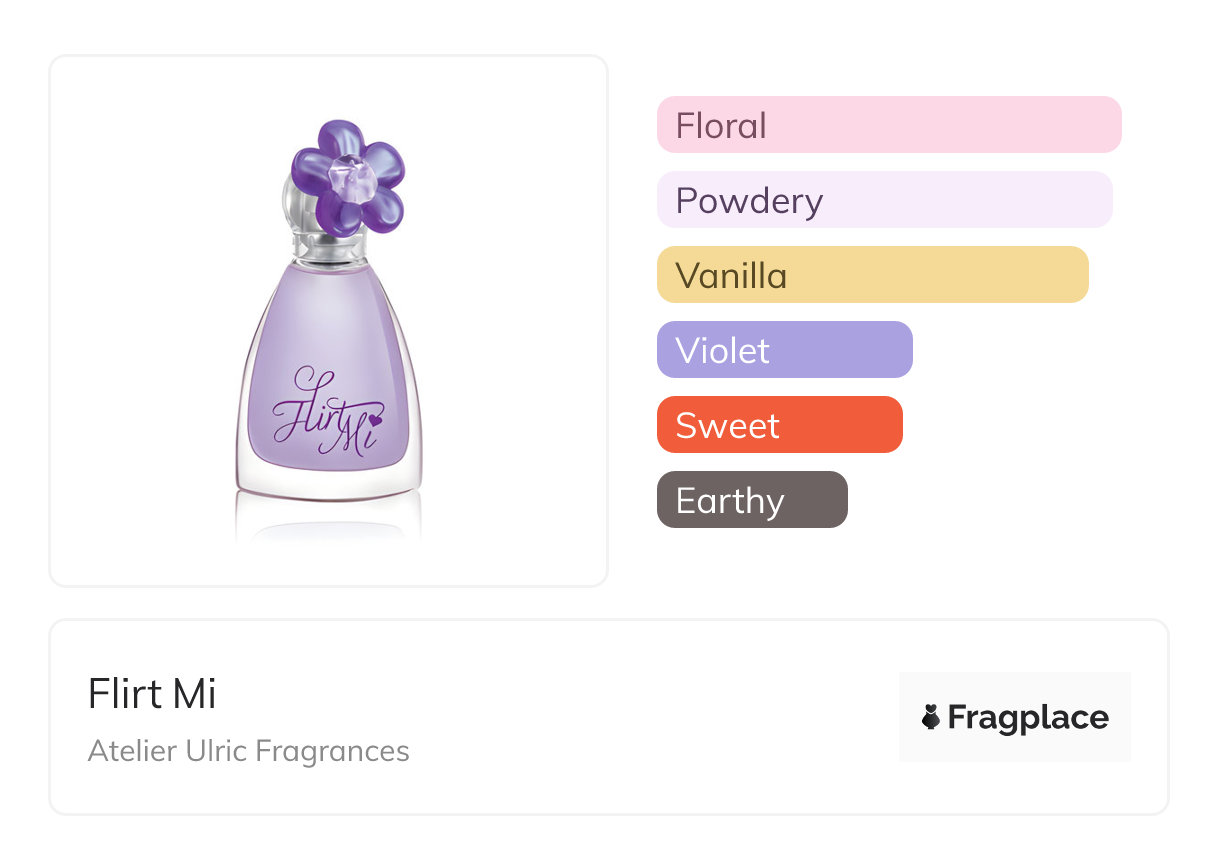The height and width of the screenshot is (864, 1218).
Task: Select the pink Floral accord bar
Action: click(x=888, y=125)
